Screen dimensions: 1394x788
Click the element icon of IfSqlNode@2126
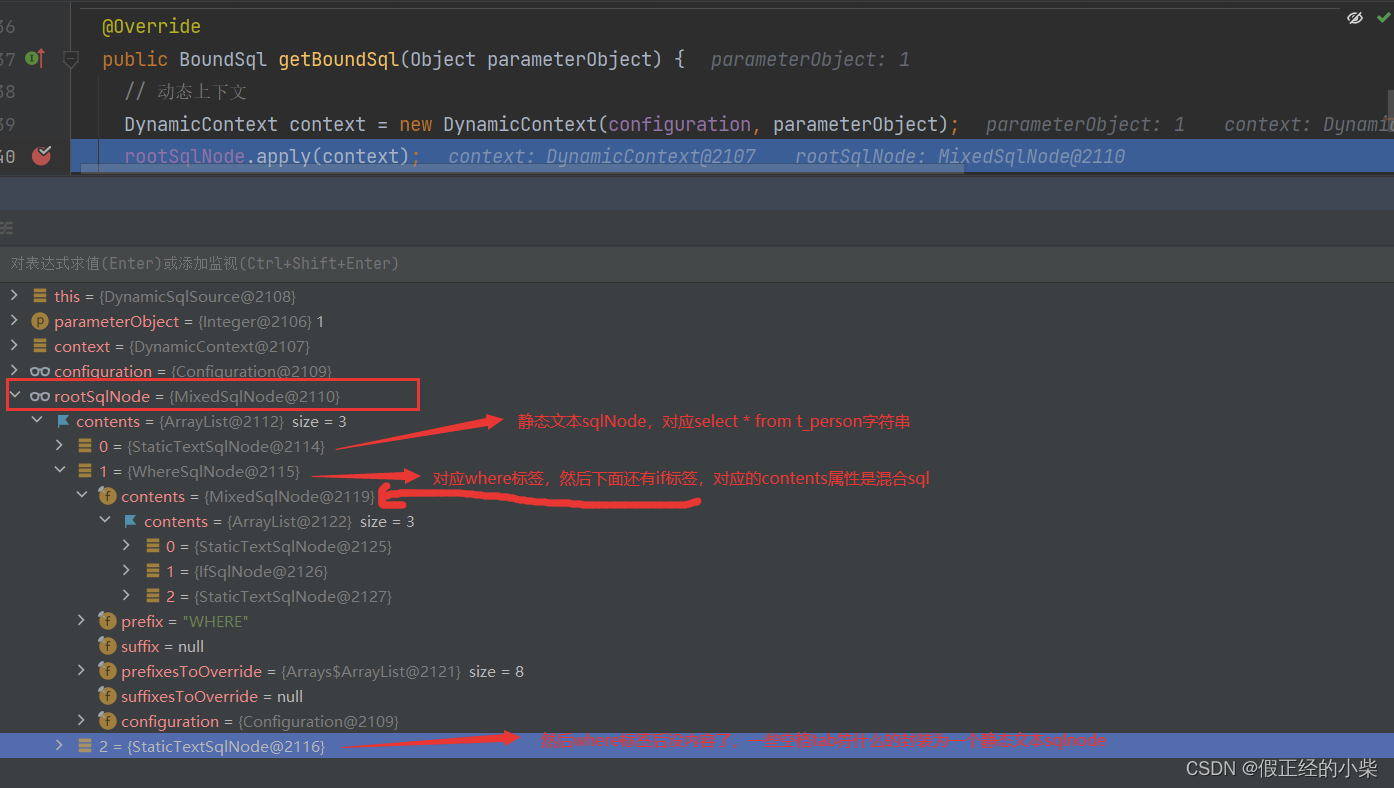tap(153, 571)
